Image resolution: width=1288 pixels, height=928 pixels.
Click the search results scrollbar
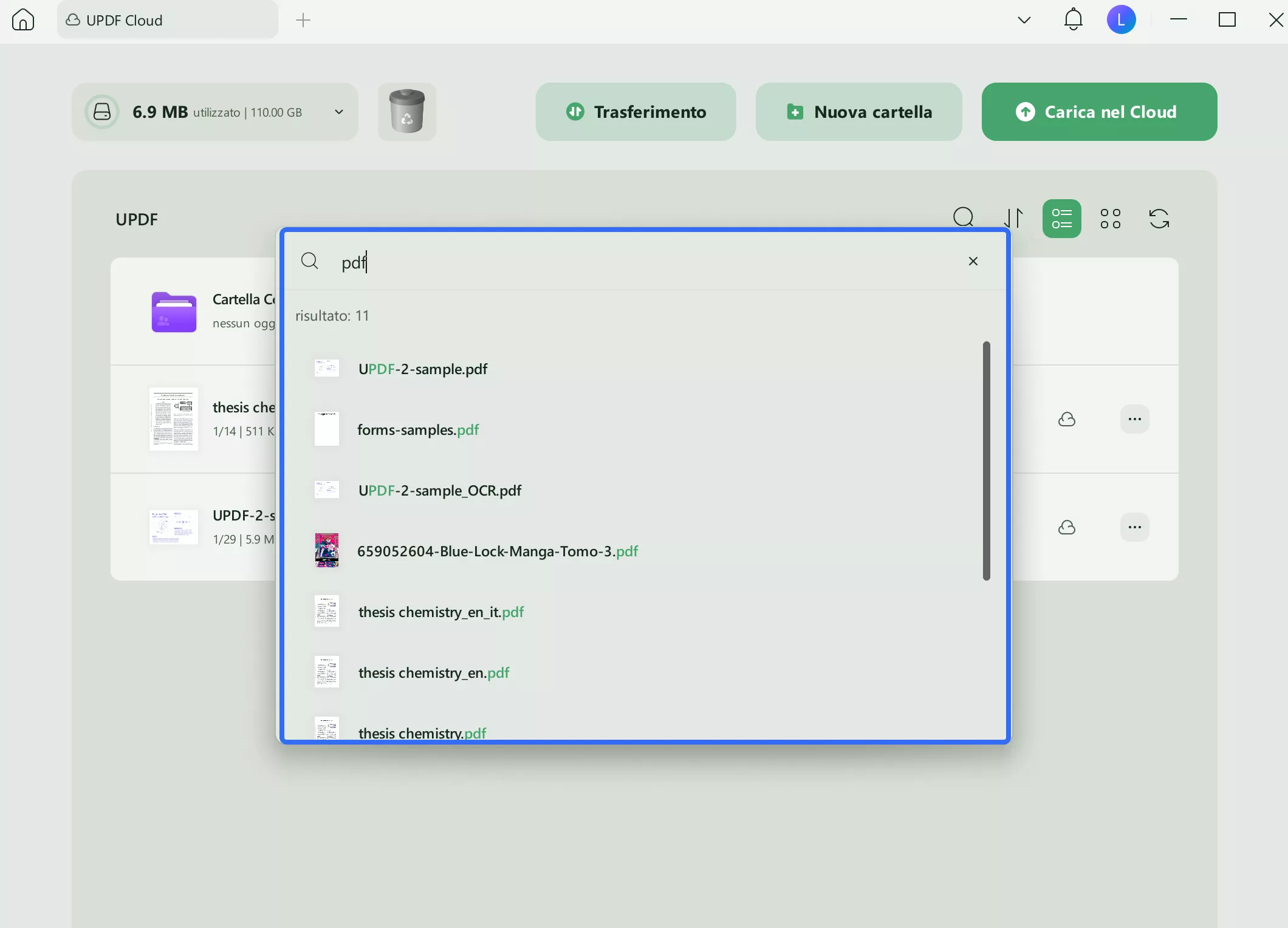point(986,460)
